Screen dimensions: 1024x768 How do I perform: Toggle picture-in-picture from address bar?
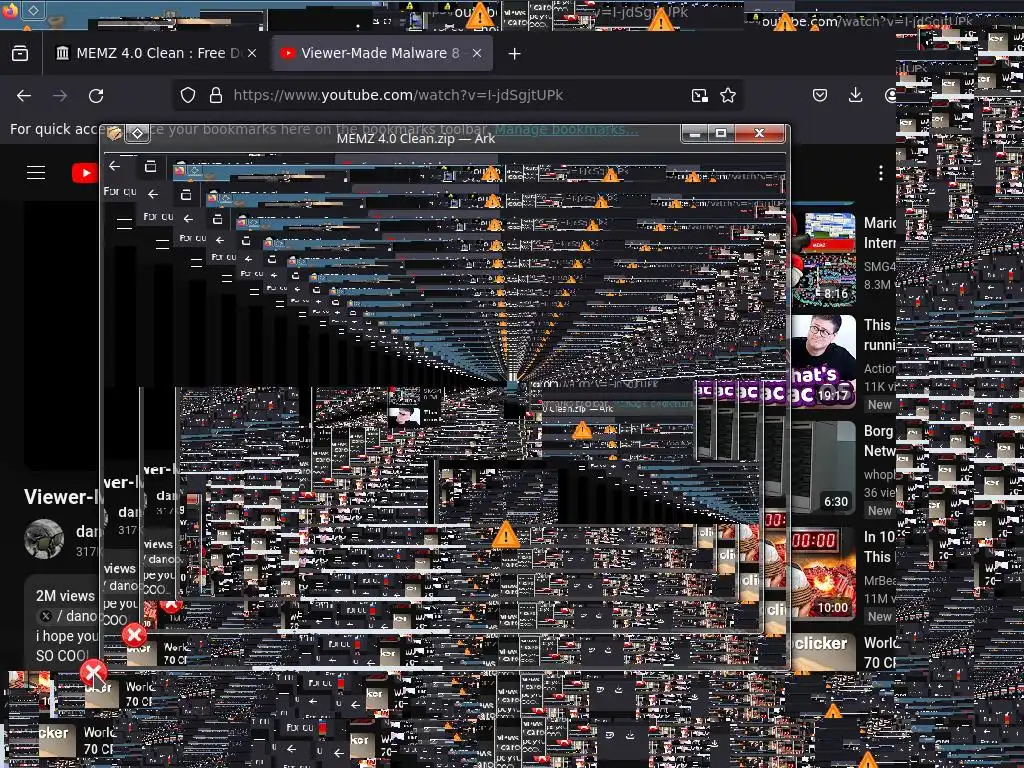[699, 95]
